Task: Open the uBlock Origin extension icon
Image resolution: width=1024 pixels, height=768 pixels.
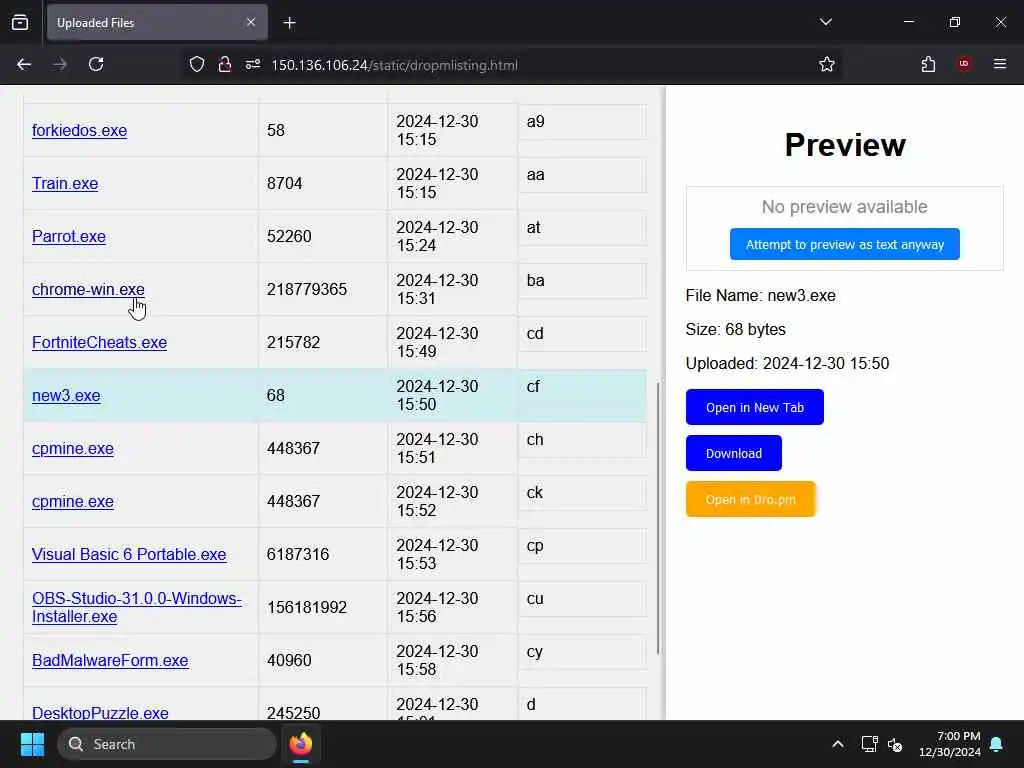Action: tap(964, 64)
